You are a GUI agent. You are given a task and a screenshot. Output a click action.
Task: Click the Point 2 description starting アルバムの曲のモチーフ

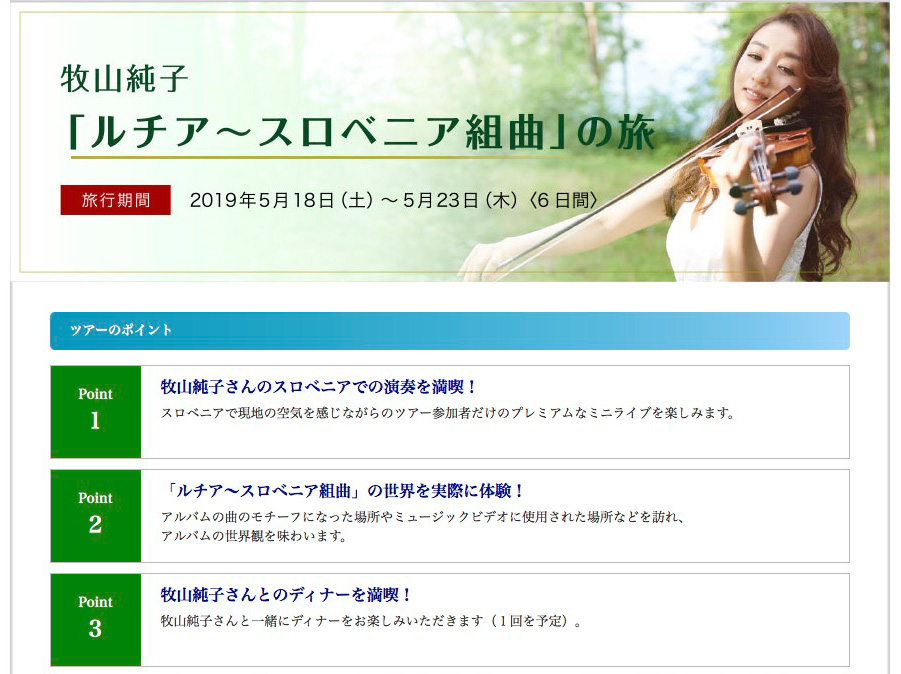coord(423,517)
